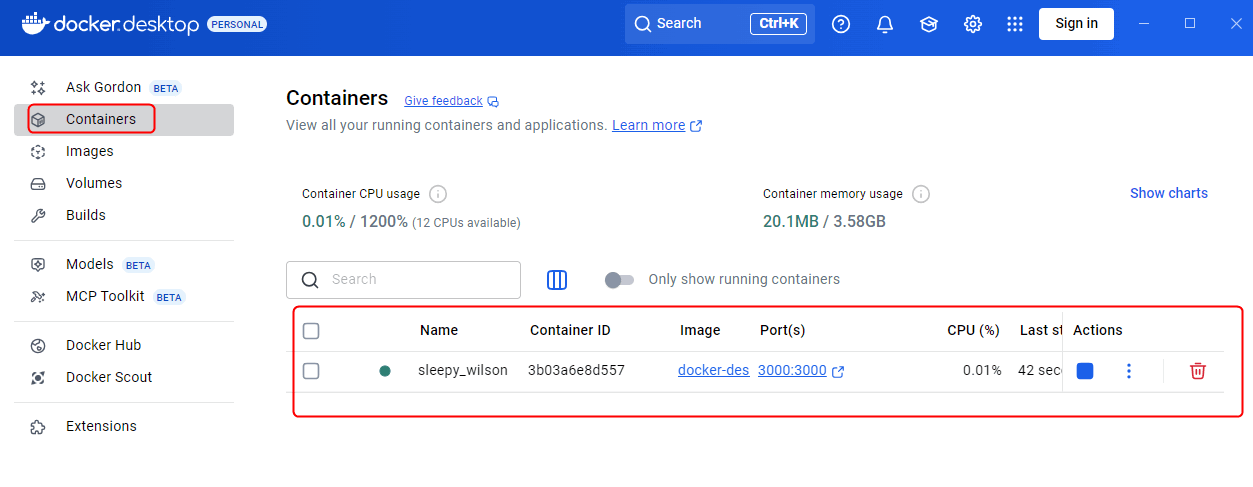Expand charts with Show charts
This screenshot has width=1253, height=487.
1168,193
